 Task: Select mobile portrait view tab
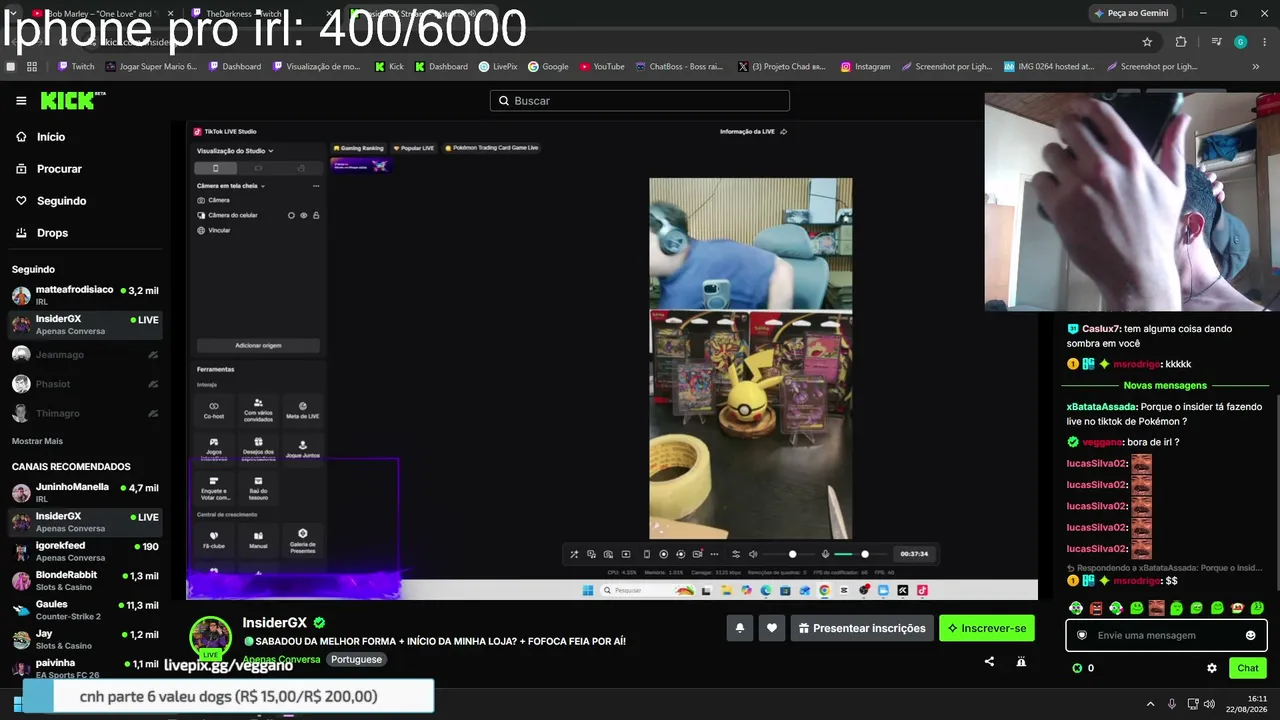215,168
